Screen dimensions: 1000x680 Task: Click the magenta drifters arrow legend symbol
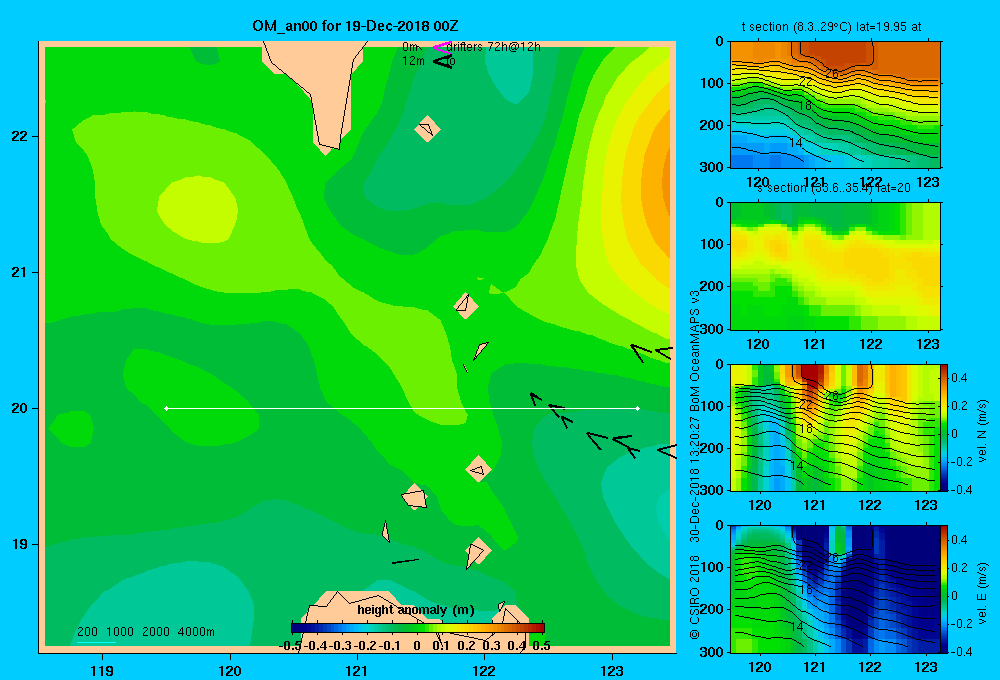click(442, 47)
